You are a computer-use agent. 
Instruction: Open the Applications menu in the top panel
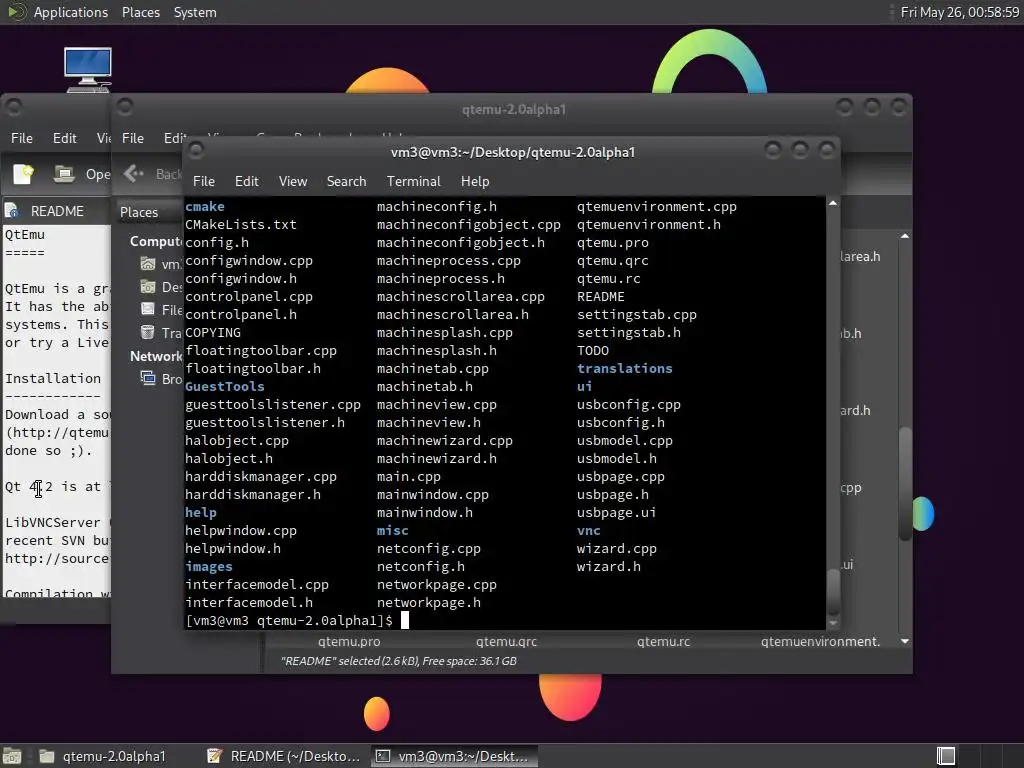tap(71, 12)
